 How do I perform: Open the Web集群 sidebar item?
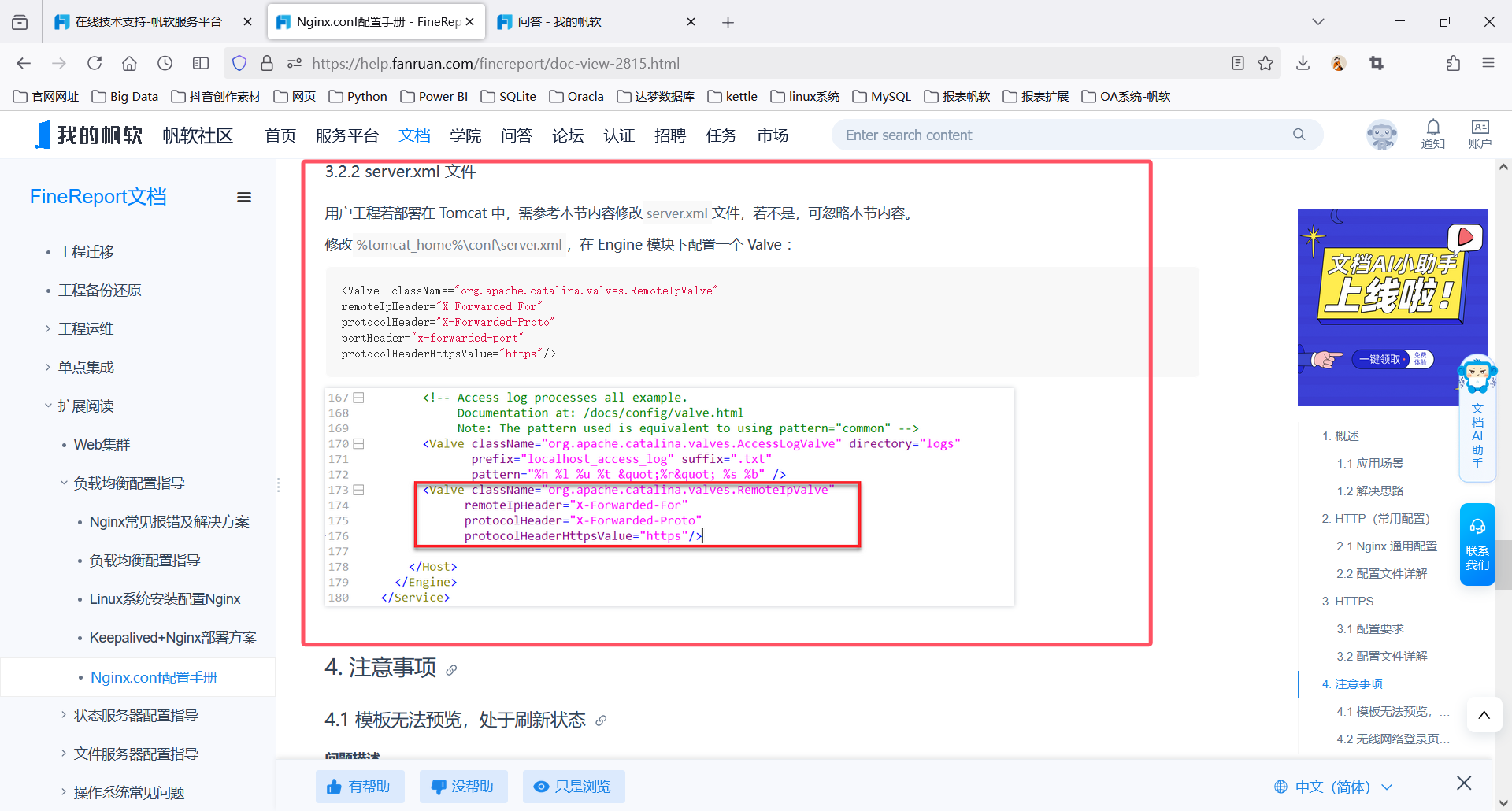point(102,445)
